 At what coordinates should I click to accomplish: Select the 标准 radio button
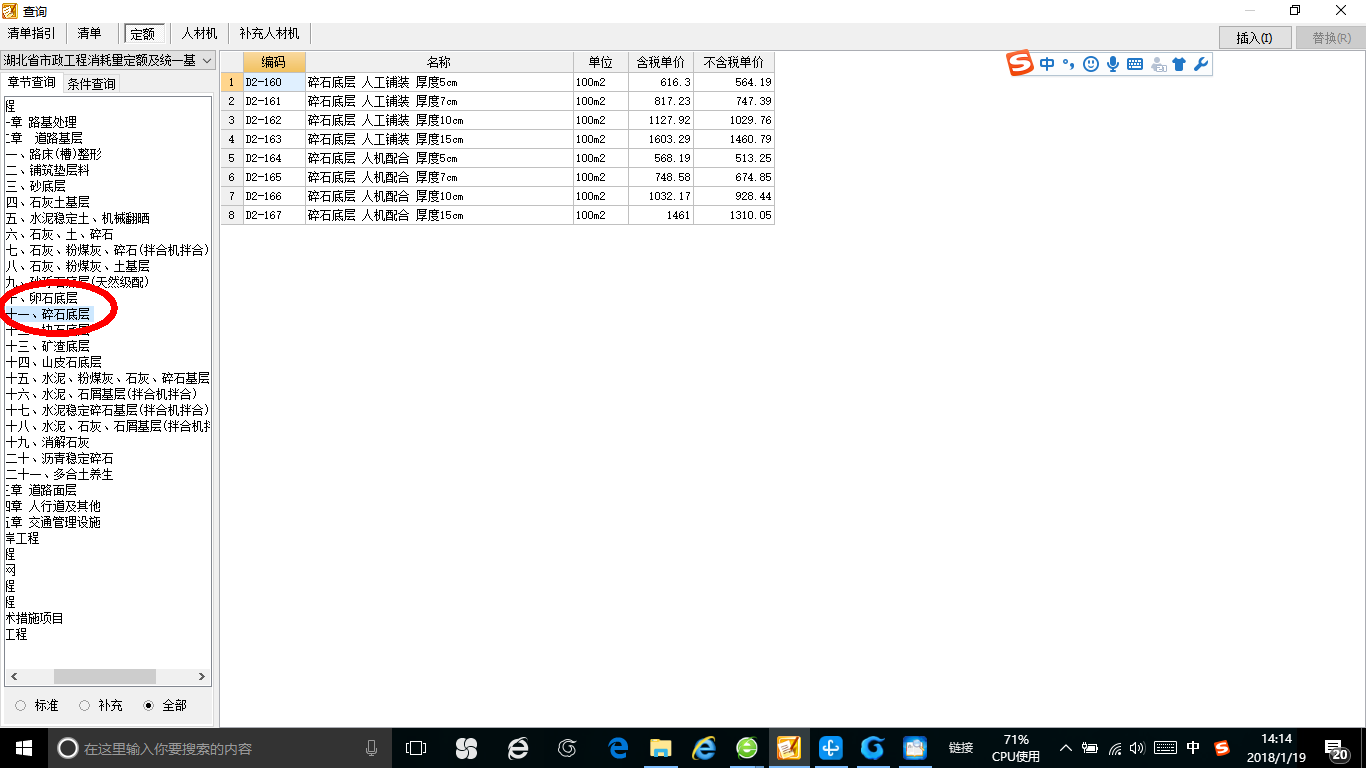point(21,706)
